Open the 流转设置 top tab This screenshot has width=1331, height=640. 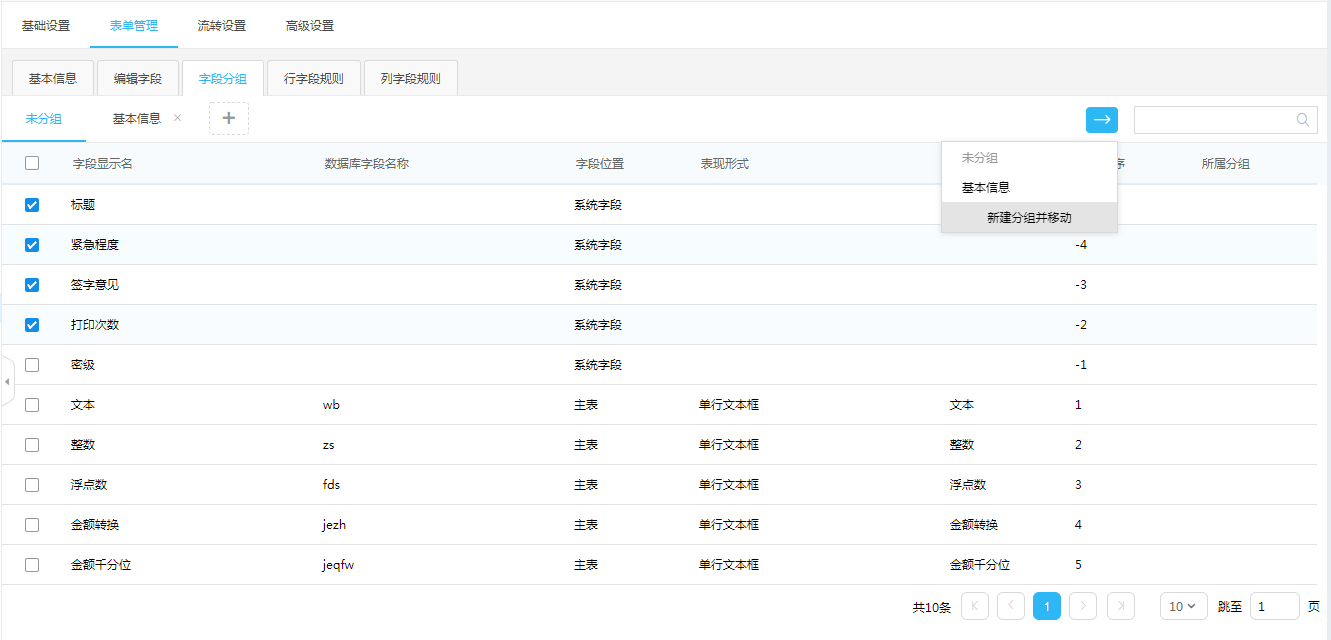click(x=222, y=26)
